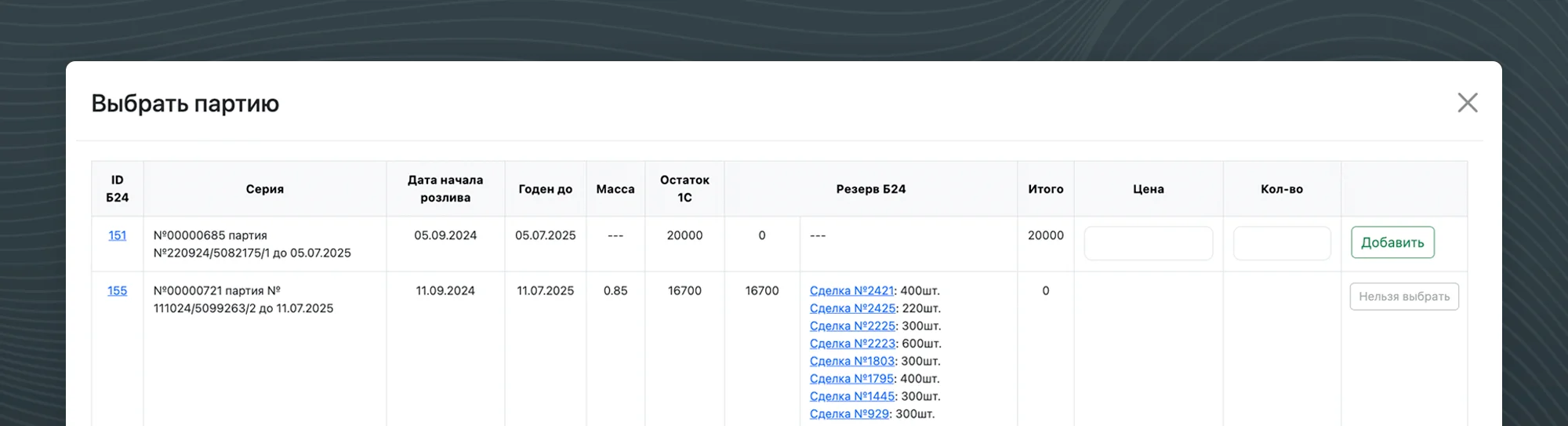Viewport: 1568px width, 426px height.
Task: Click the Нельзя выбрать button
Action: (1403, 297)
